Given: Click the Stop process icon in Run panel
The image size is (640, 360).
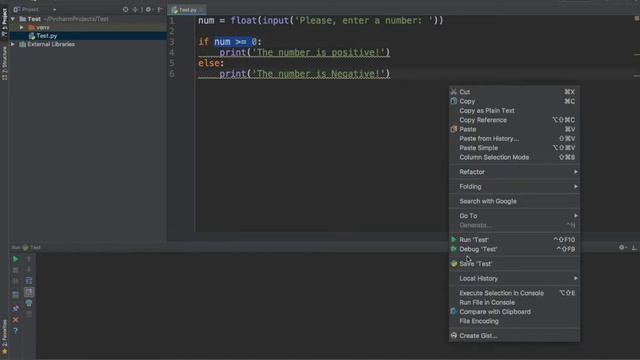Looking at the screenshot, I should coord(16,270).
